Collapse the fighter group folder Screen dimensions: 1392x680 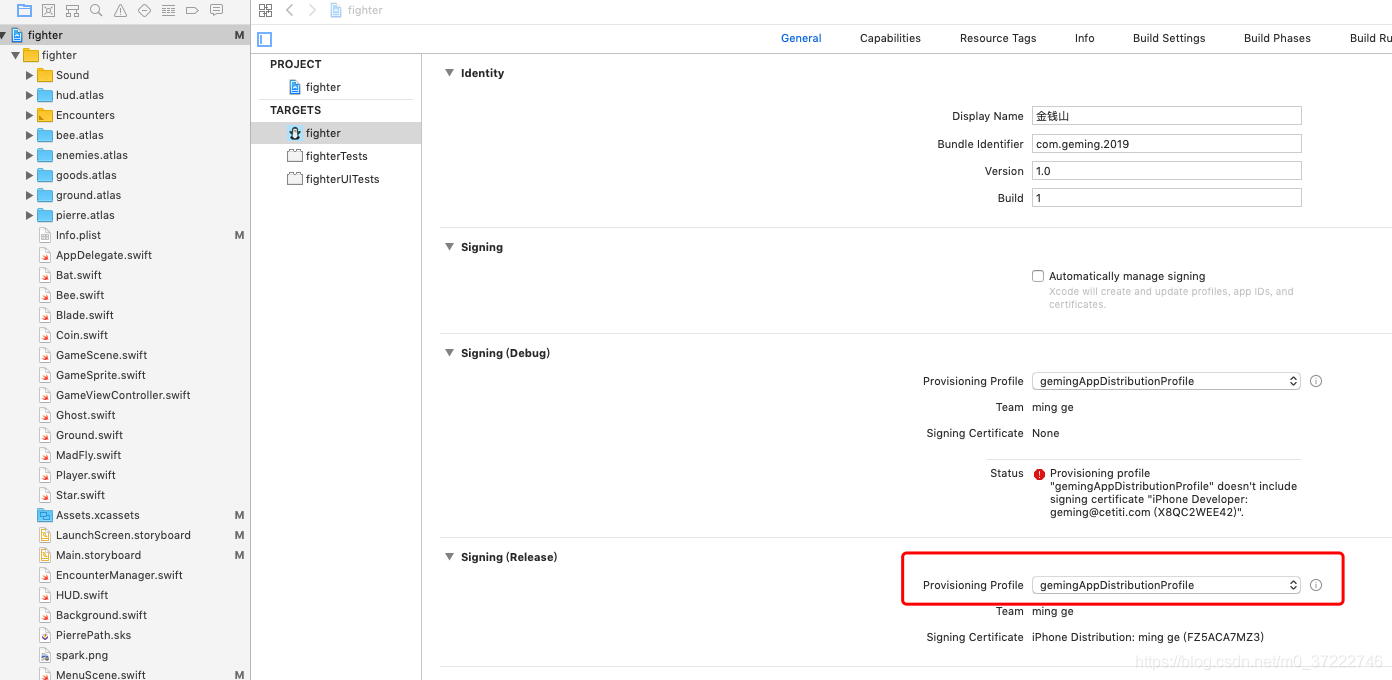point(15,55)
